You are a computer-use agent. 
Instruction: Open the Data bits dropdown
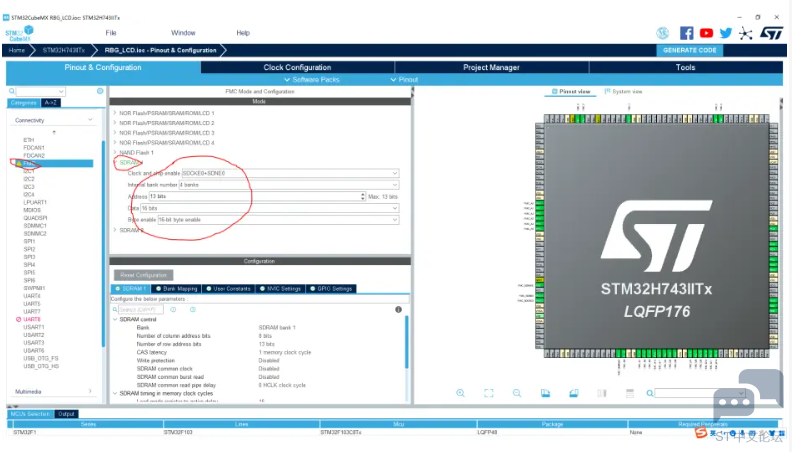(270, 208)
